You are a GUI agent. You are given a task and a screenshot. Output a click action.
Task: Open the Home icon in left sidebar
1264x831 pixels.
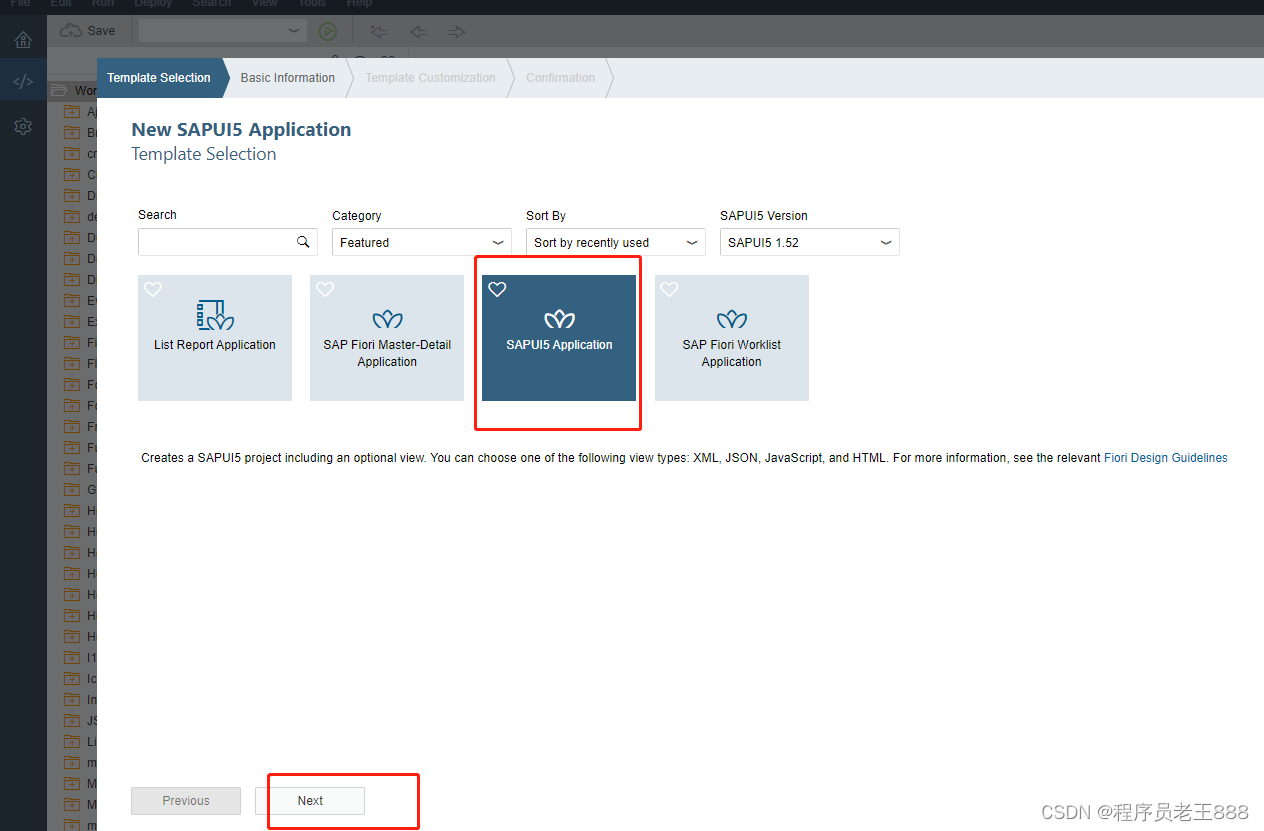tap(23, 40)
